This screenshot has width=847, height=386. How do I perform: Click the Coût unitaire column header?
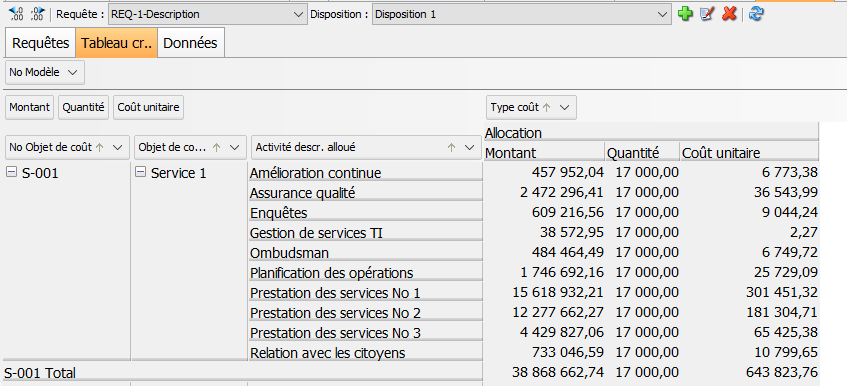(749, 153)
